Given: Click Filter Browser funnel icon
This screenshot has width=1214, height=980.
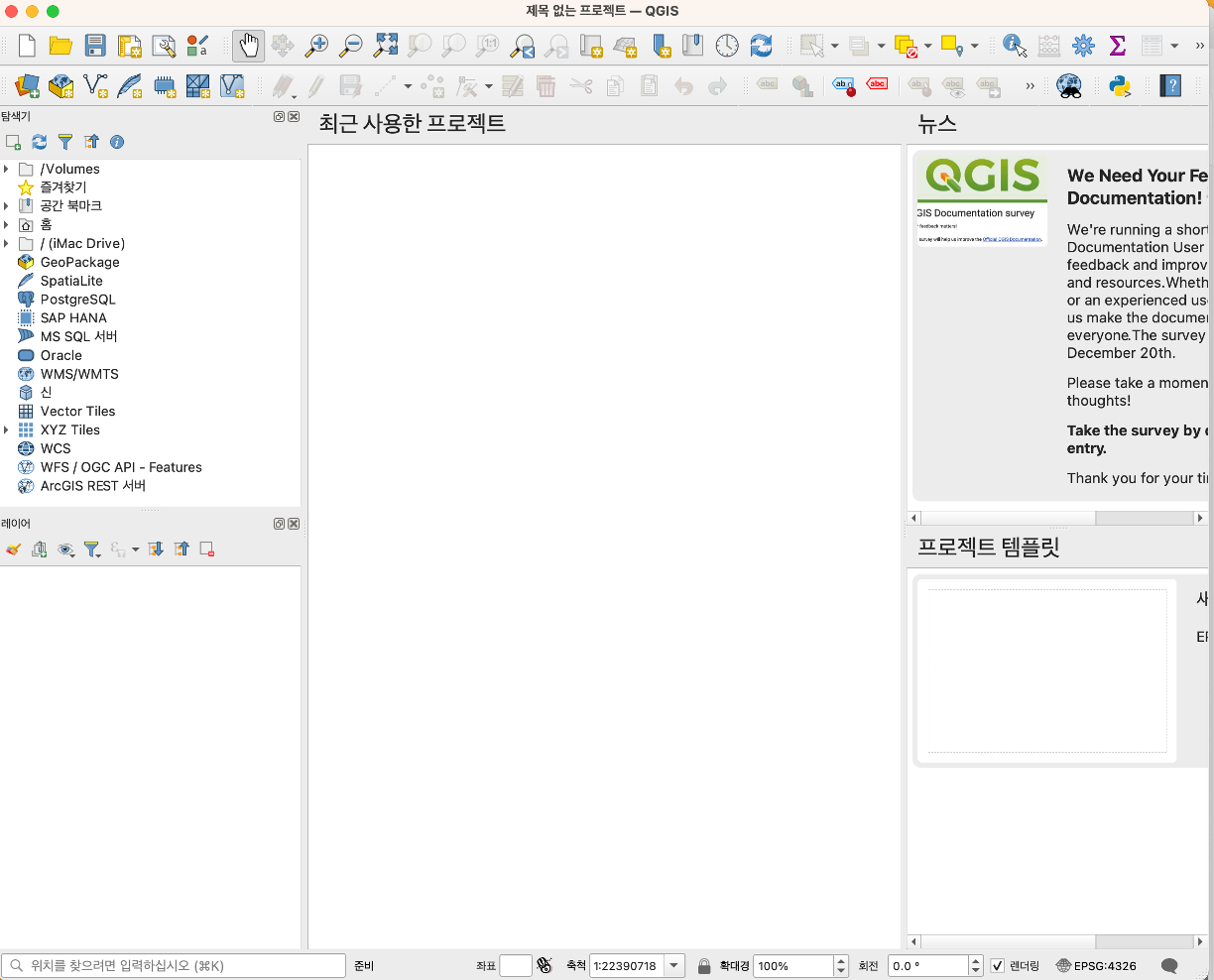Looking at the screenshot, I should click(x=65, y=142).
